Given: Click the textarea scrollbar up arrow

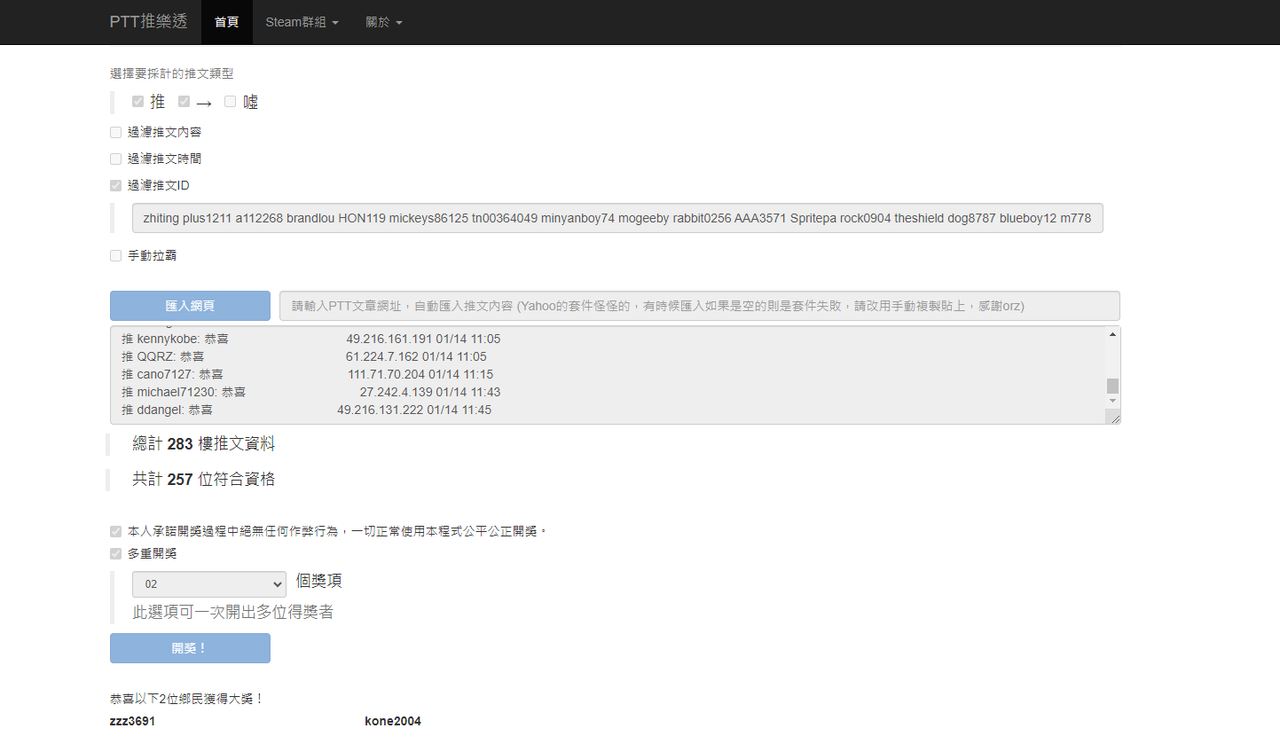Looking at the screenshot, I should click(x=1112, y=335).
